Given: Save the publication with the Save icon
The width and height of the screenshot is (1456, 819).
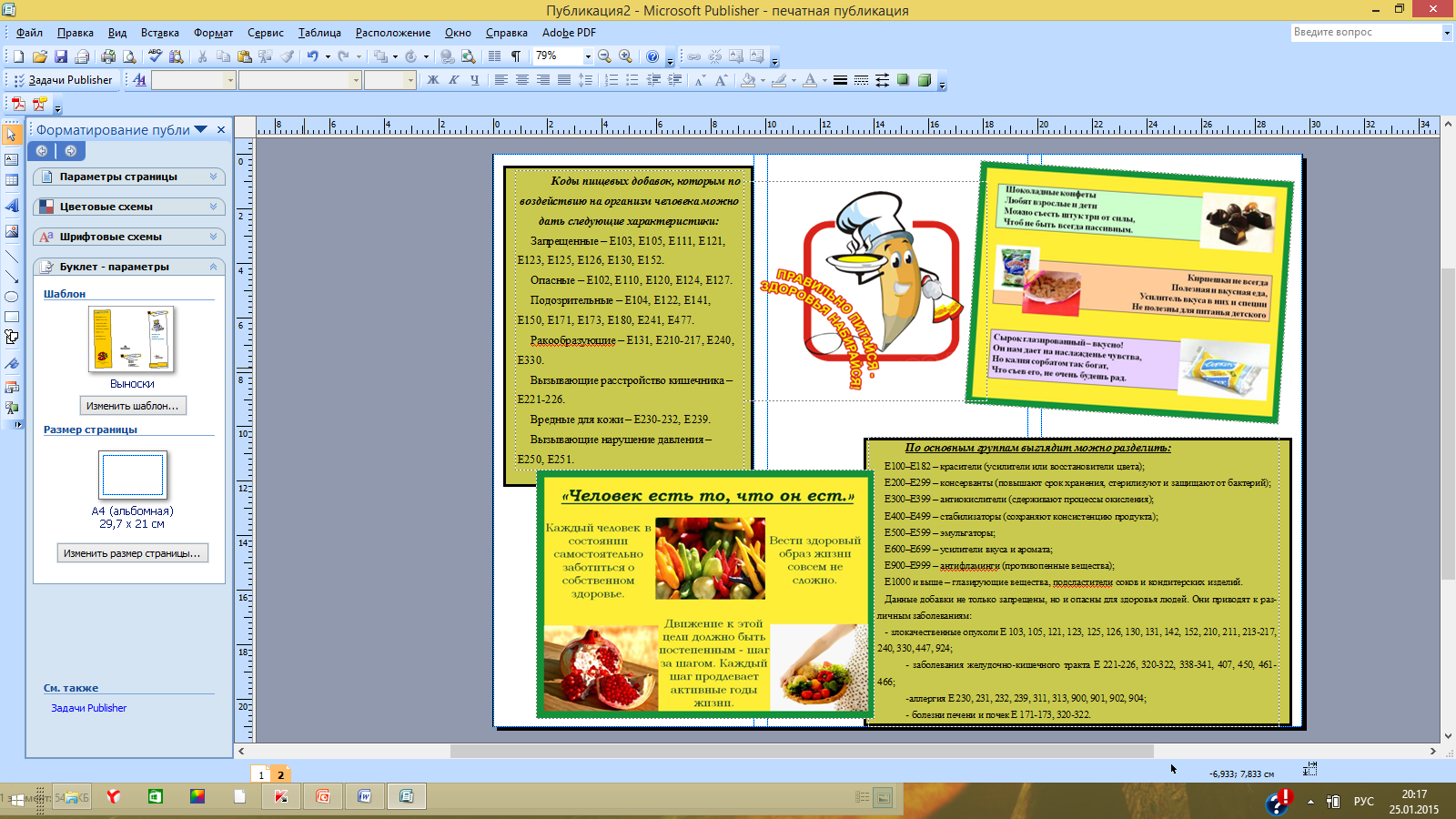Looking at the screenshot, I should click(61, 56).
